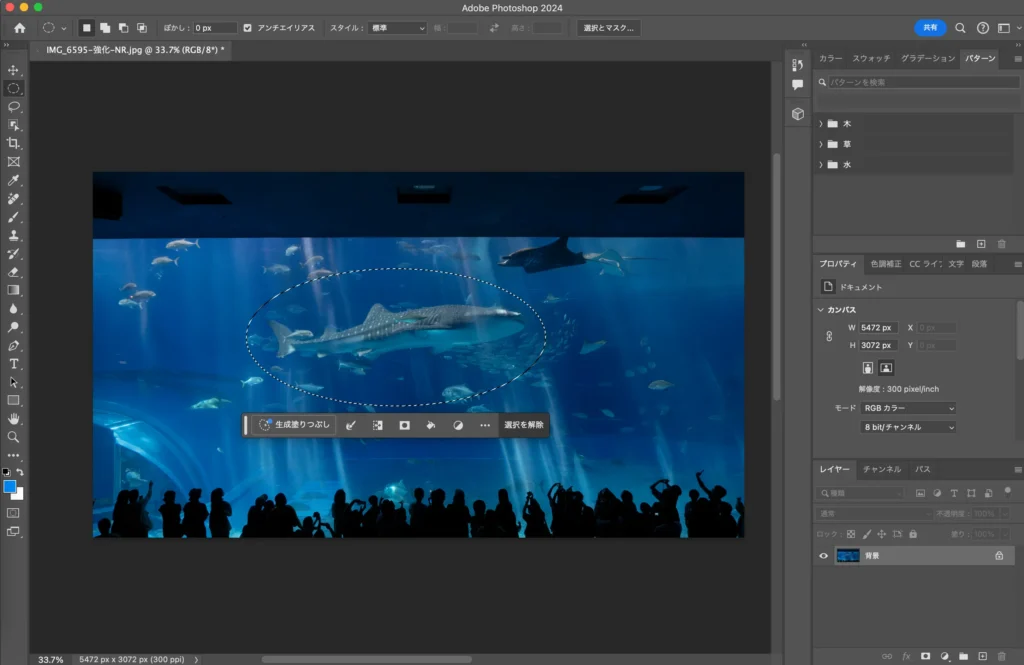
Task: Select the Move tool
Action: coord(14,70)
